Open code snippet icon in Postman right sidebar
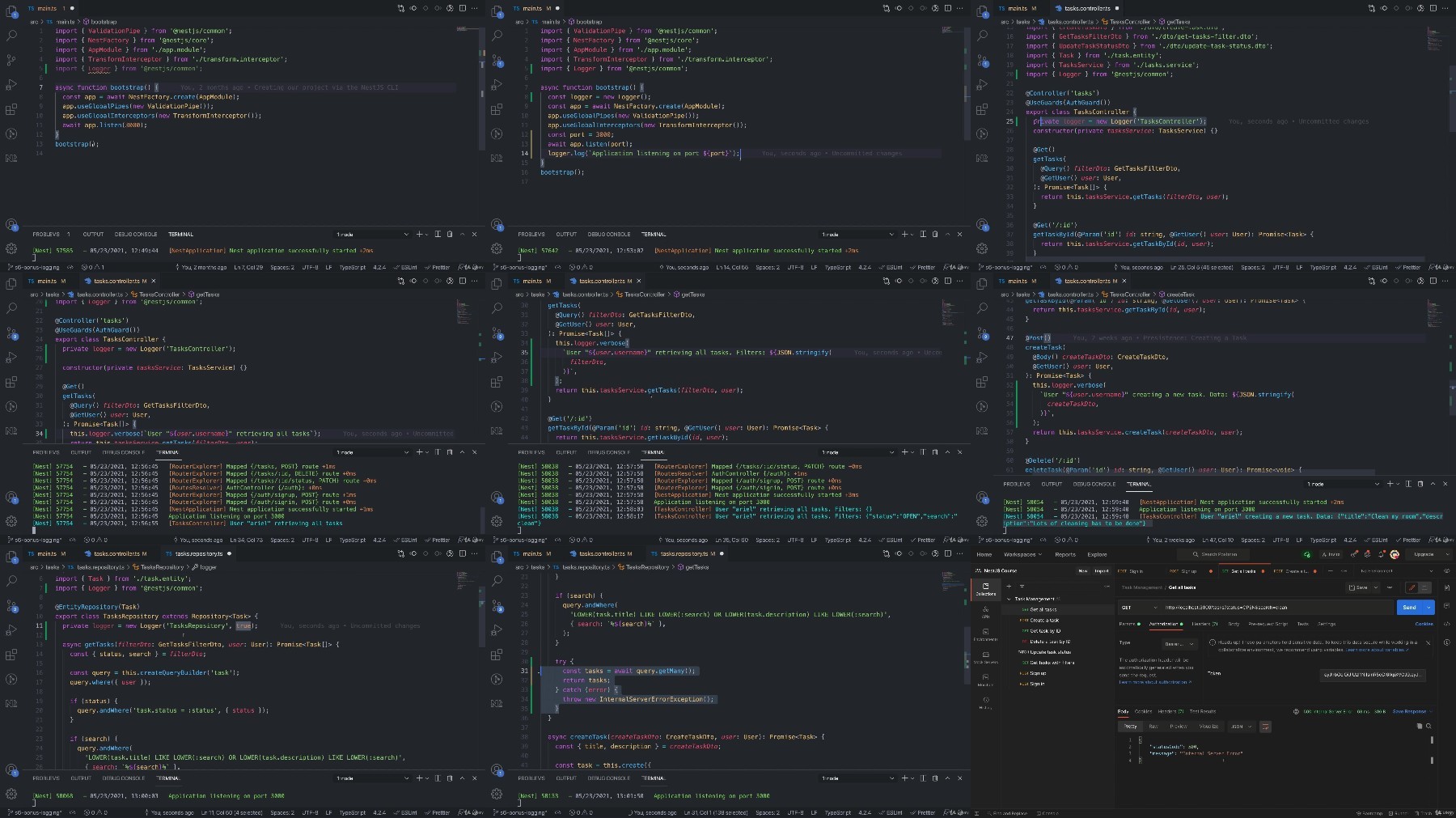Viewport: 1456px width, 818px height. (1447, 624)
